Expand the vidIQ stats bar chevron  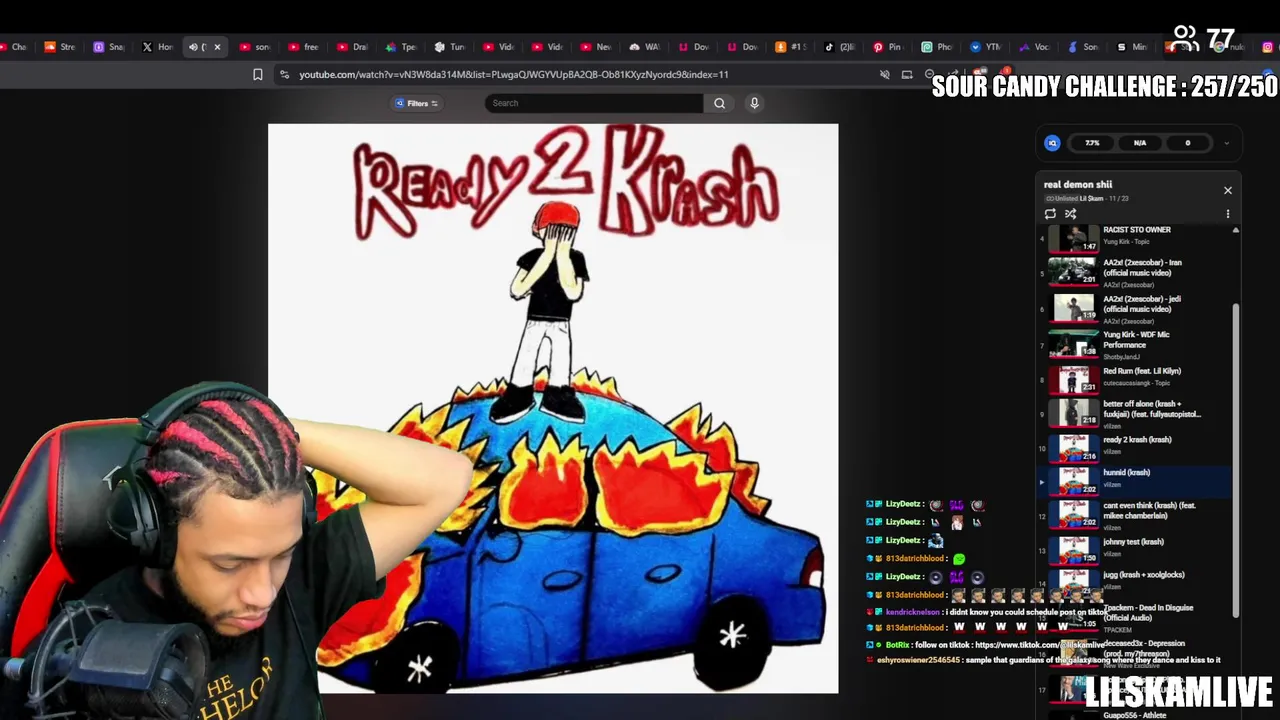[x=1227, y=143]
